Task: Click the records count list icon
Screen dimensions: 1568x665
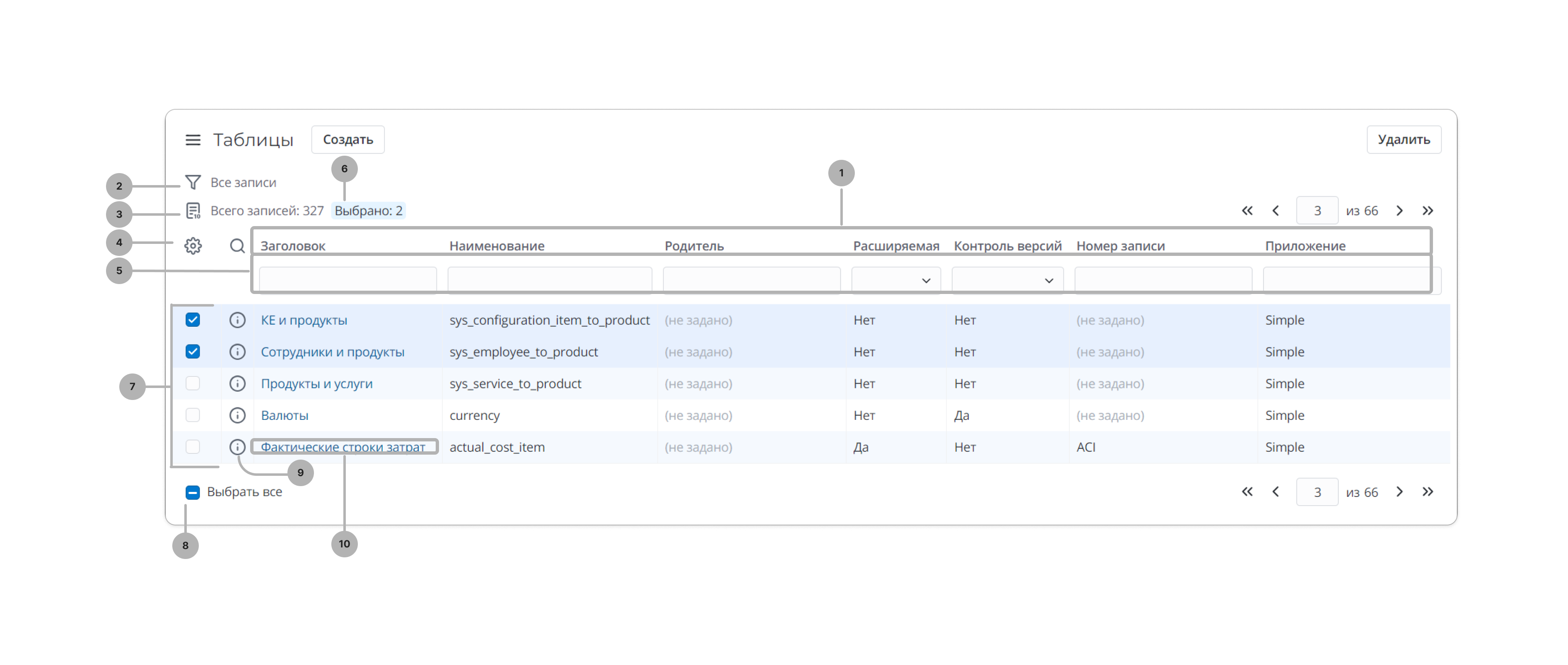Action: pyautogui.click(x=193, y=210)
